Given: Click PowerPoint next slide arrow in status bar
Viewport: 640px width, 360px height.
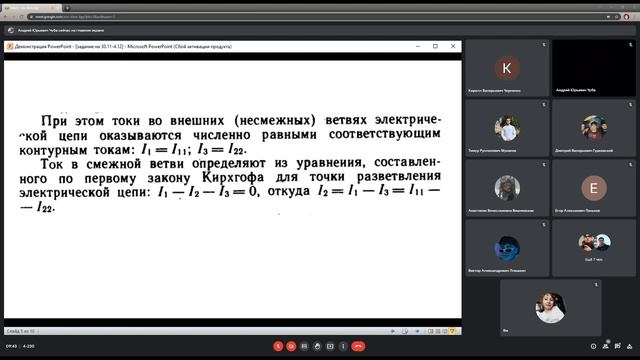Looking at the screenshot, I should tap(417, 331).
